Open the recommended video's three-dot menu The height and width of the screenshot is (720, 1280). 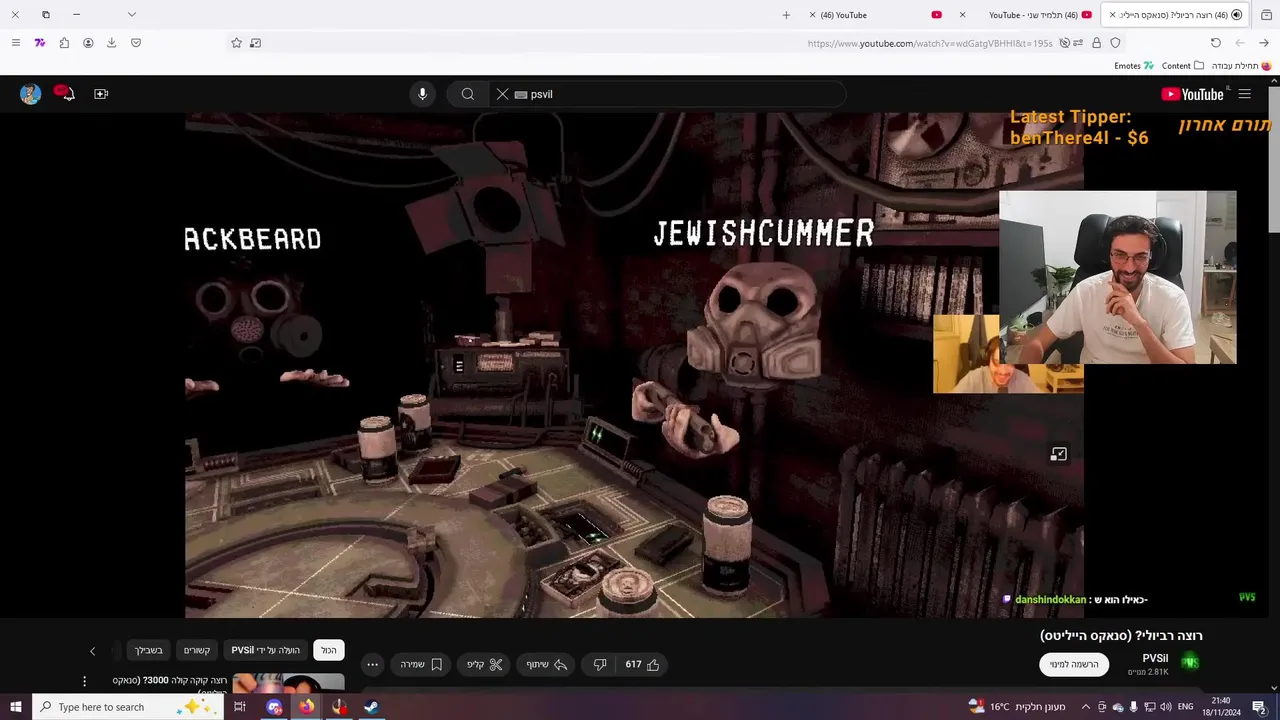click(x=84, y=681)
